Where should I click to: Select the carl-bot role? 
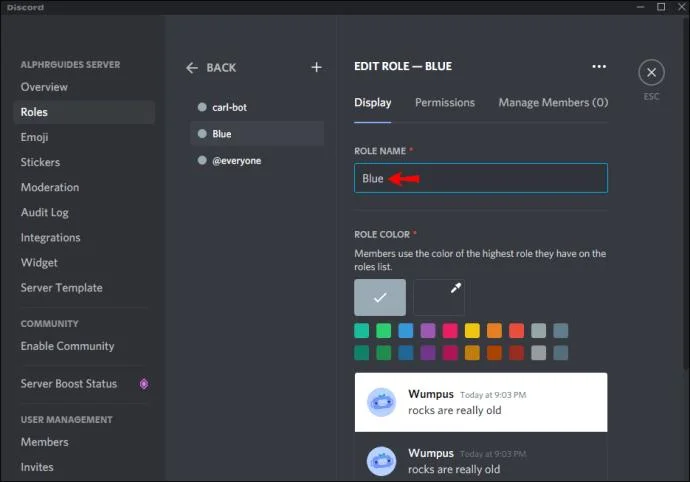tap(257, 107)
